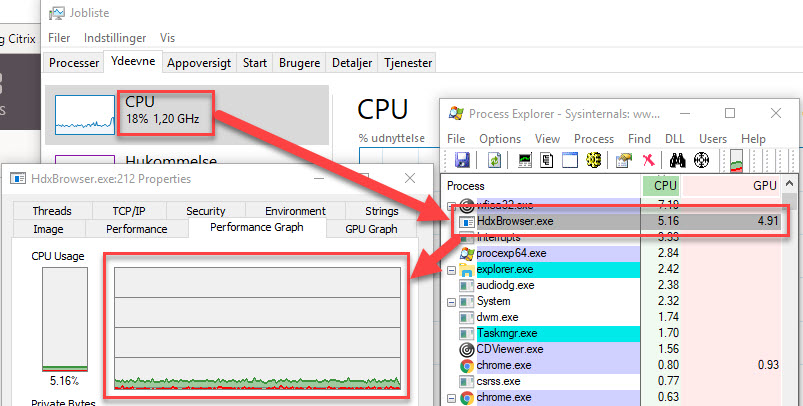The width and height of the screenshot is (803, 406).
Task: Open the Options menu in Process Explorer
Action: 500,139
